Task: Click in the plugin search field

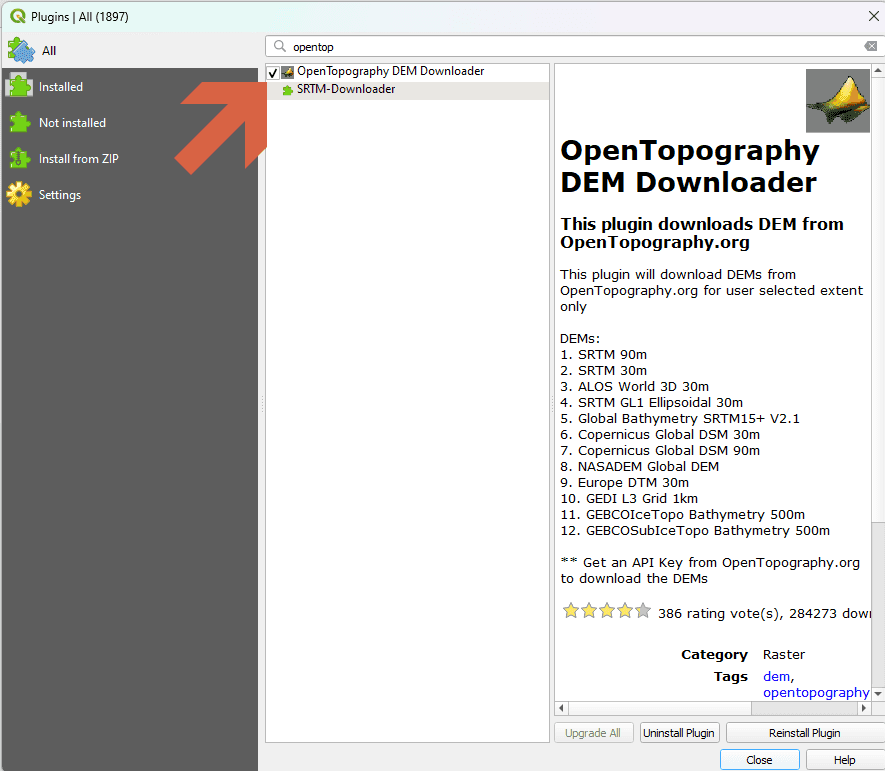Action: (575, 46)
